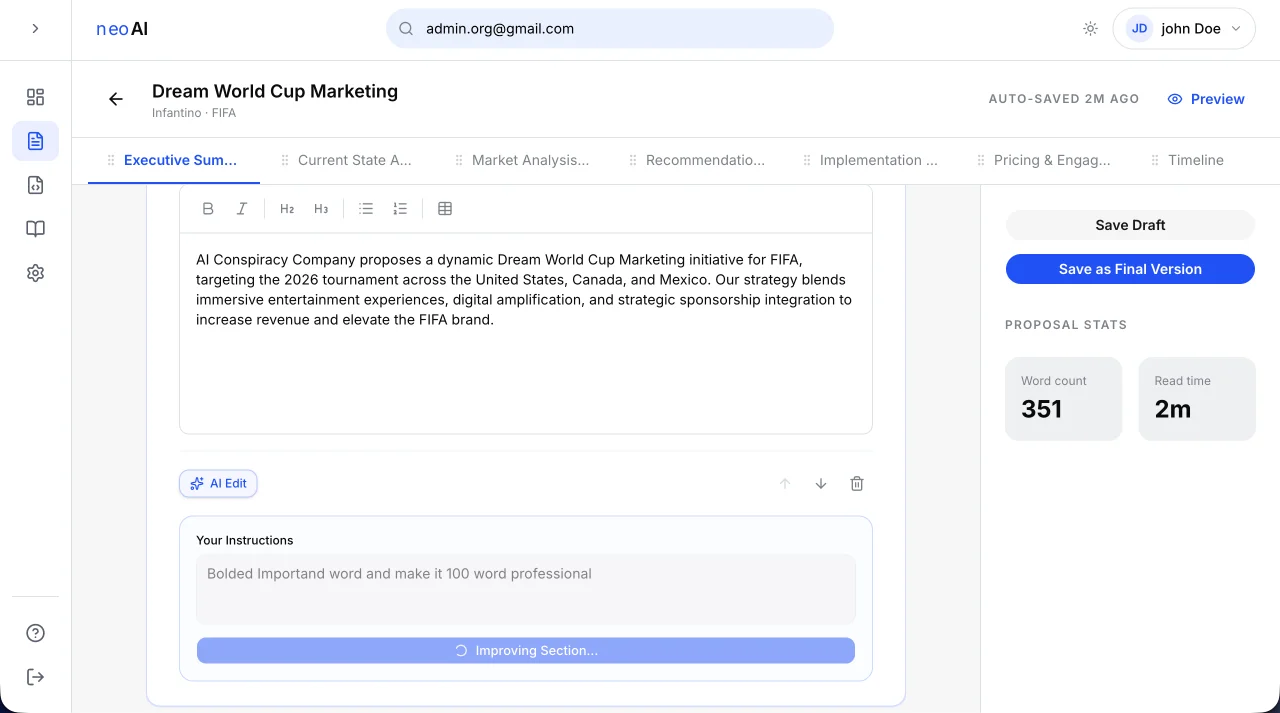This screenshot has height=713, width=1280.
Task: Open the proposals document icon in sidebar
Action: (35, 141)
